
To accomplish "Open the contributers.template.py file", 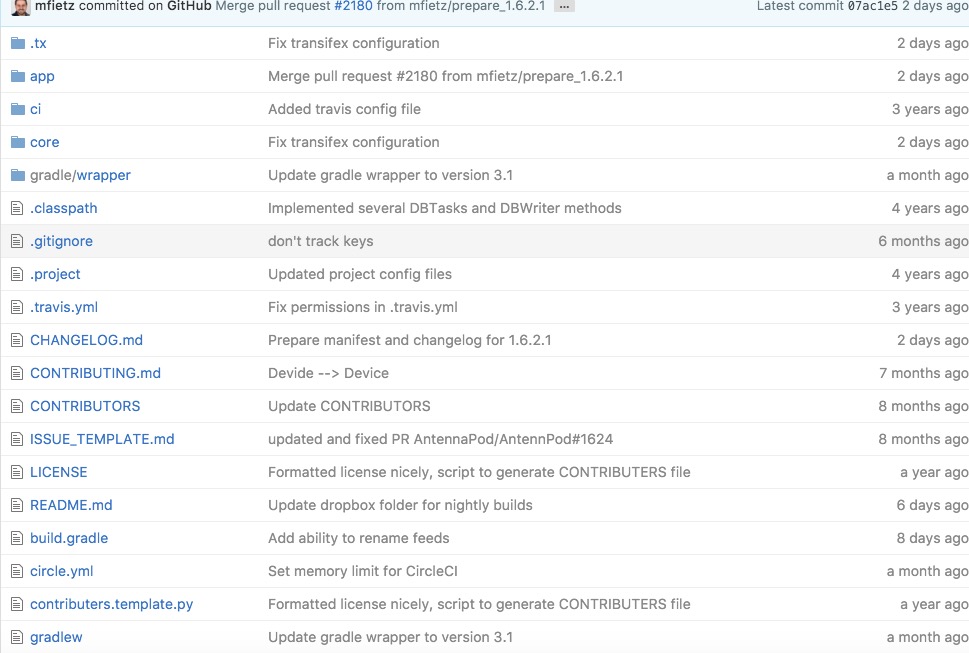I will click(x=112, y=604).
